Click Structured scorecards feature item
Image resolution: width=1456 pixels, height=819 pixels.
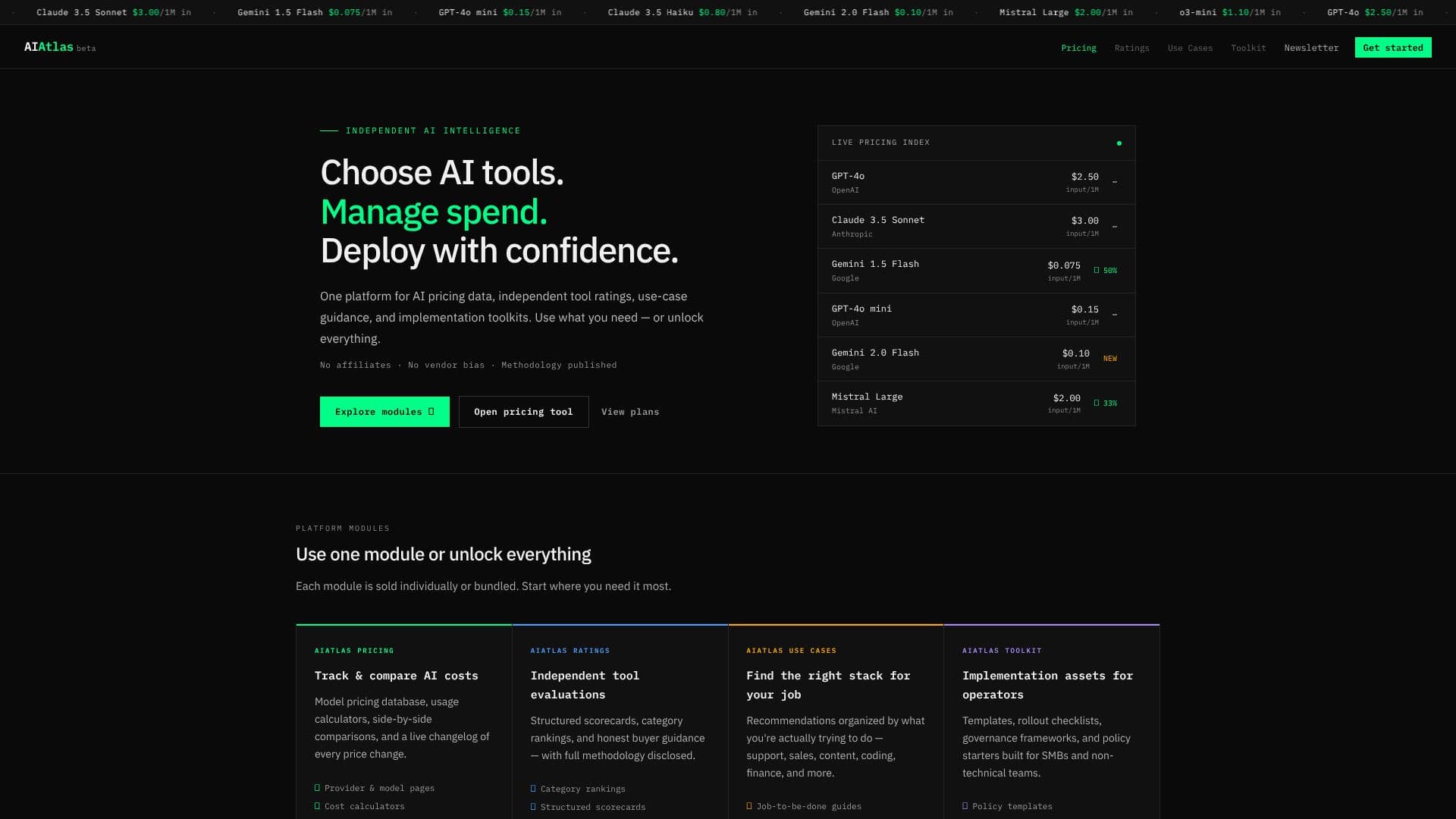click(x=588, y=807)
